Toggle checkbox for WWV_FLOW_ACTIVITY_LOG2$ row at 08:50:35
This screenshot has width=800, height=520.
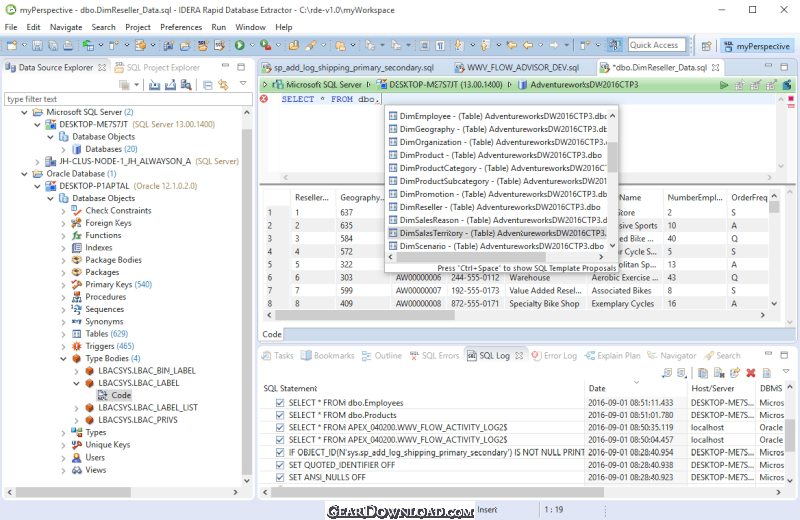click(x=280, y=427)
